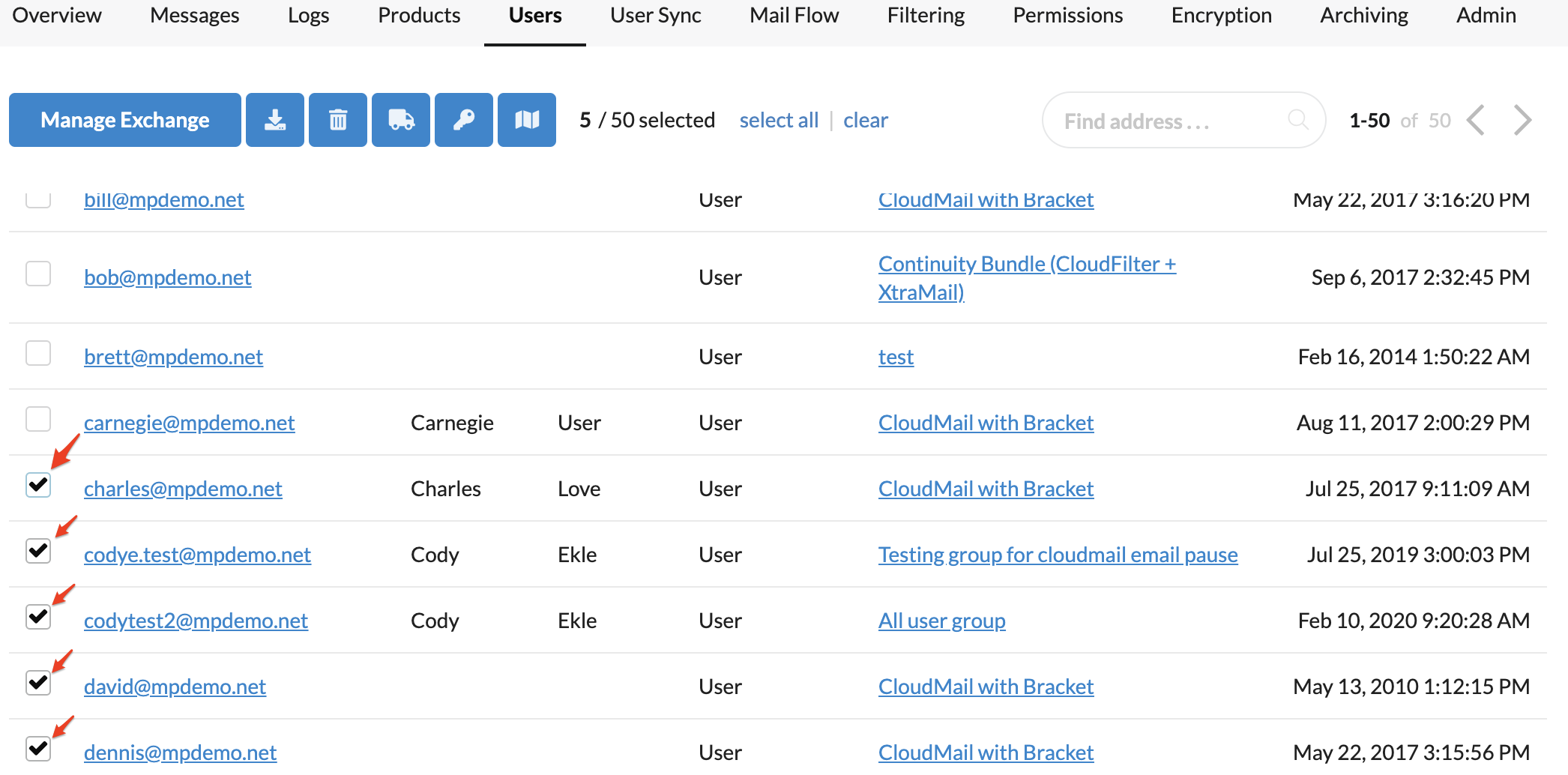Open Testing group for cloudmail email pause
Screen dimensions: 1568x775
click(1058, 555)
